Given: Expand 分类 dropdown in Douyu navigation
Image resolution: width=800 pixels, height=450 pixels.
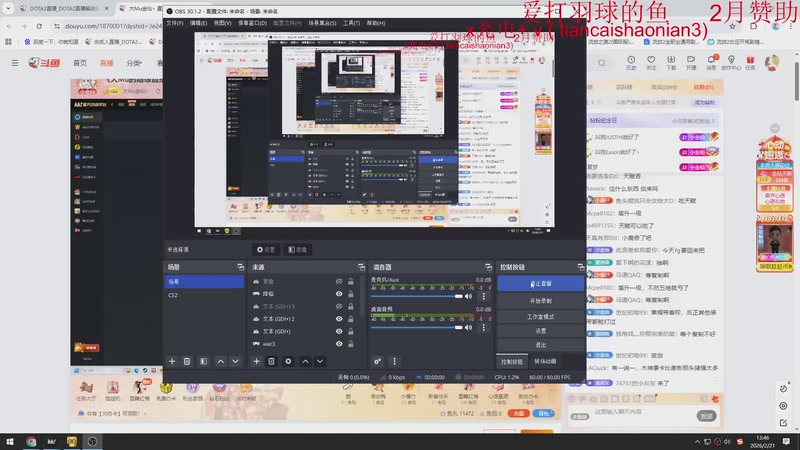Looking at the screenshot, I should (x=134, y=63).
